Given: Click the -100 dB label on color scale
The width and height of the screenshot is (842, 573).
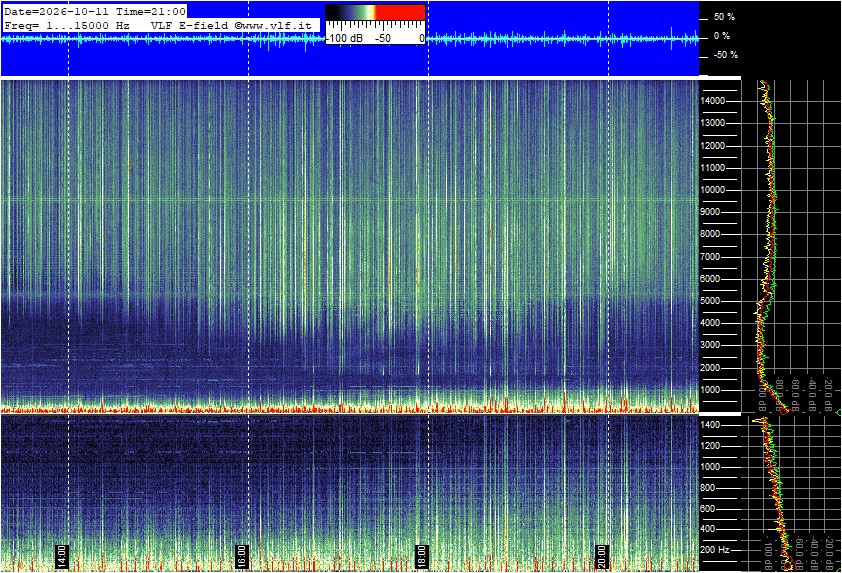Looking at the screenshot, I should coord(345,38).
